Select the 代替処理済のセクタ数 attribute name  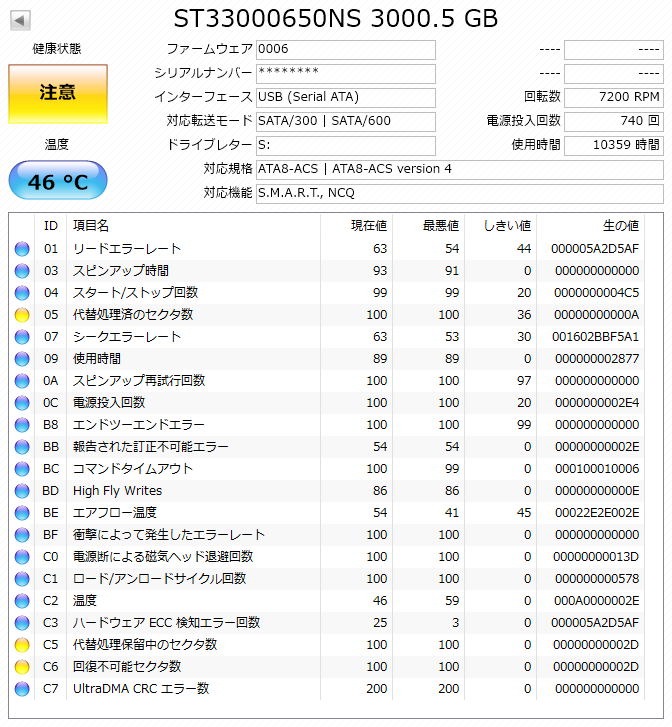(x=133, y=315)
